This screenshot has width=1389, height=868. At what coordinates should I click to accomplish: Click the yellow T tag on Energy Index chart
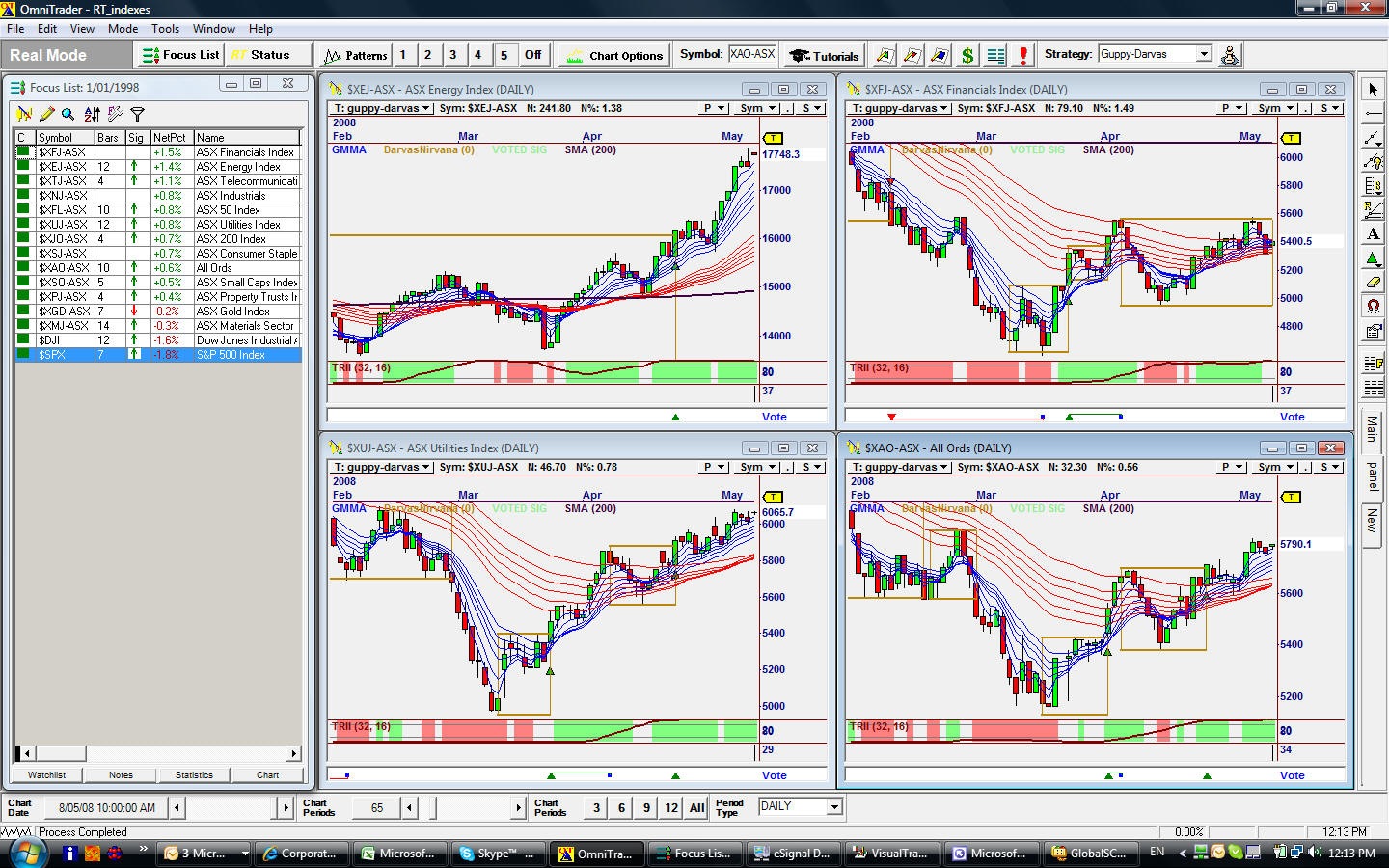point(774,138)
